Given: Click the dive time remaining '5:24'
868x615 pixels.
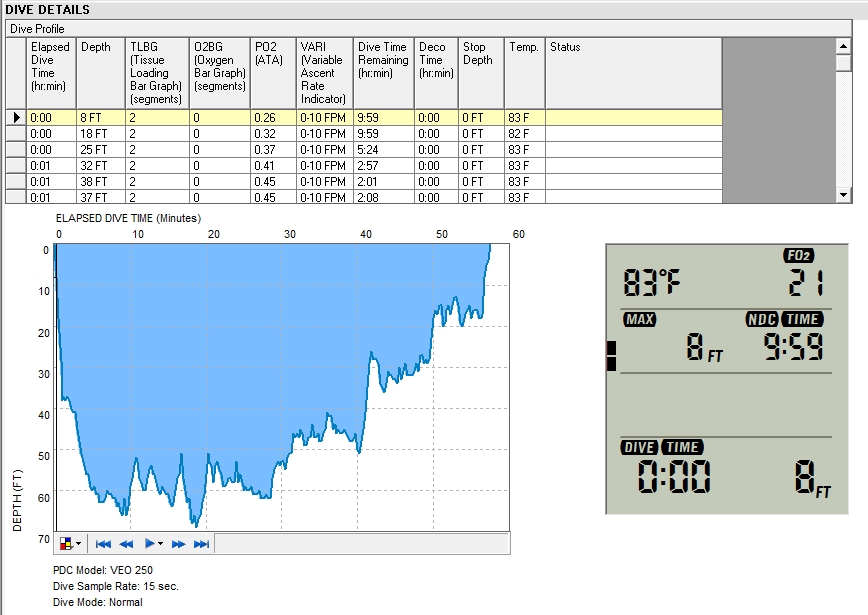Looking at the screenshot, I should [x=384, y=149].
